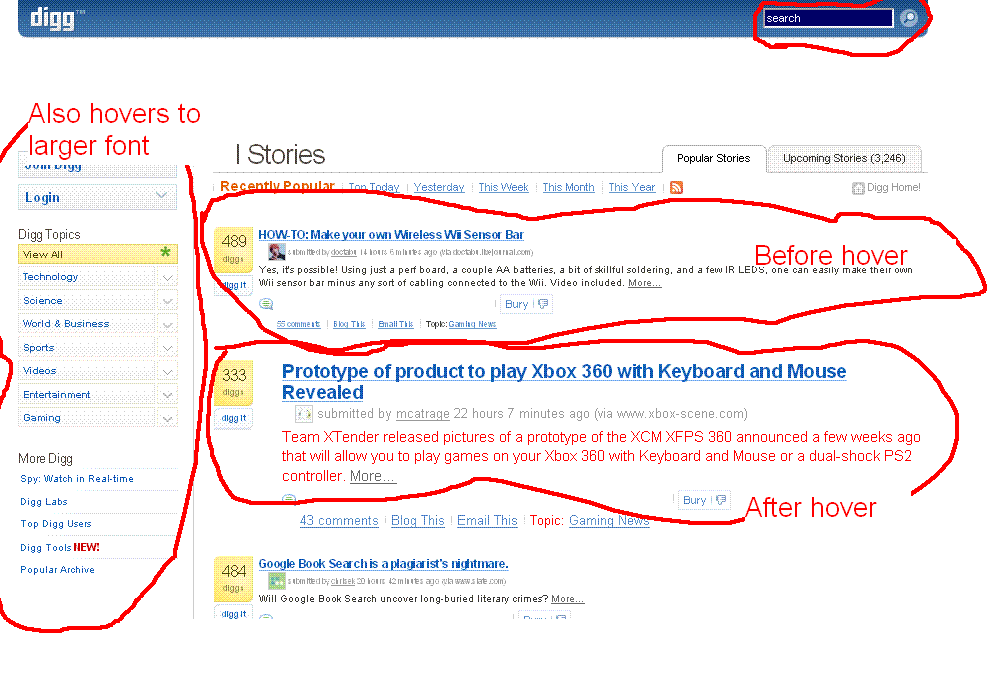Viewport: 1000px width, 673px height.
Task: Expand the Videos topic chevron
Action: [167, 372]
